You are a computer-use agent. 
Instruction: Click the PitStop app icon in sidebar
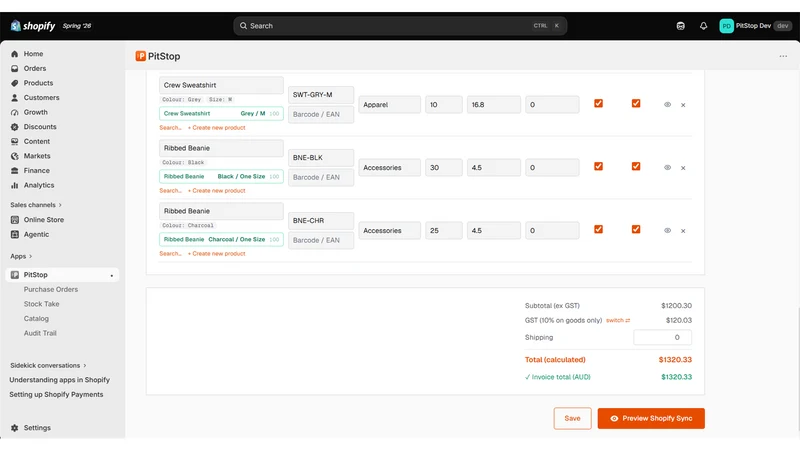point(14,274)
